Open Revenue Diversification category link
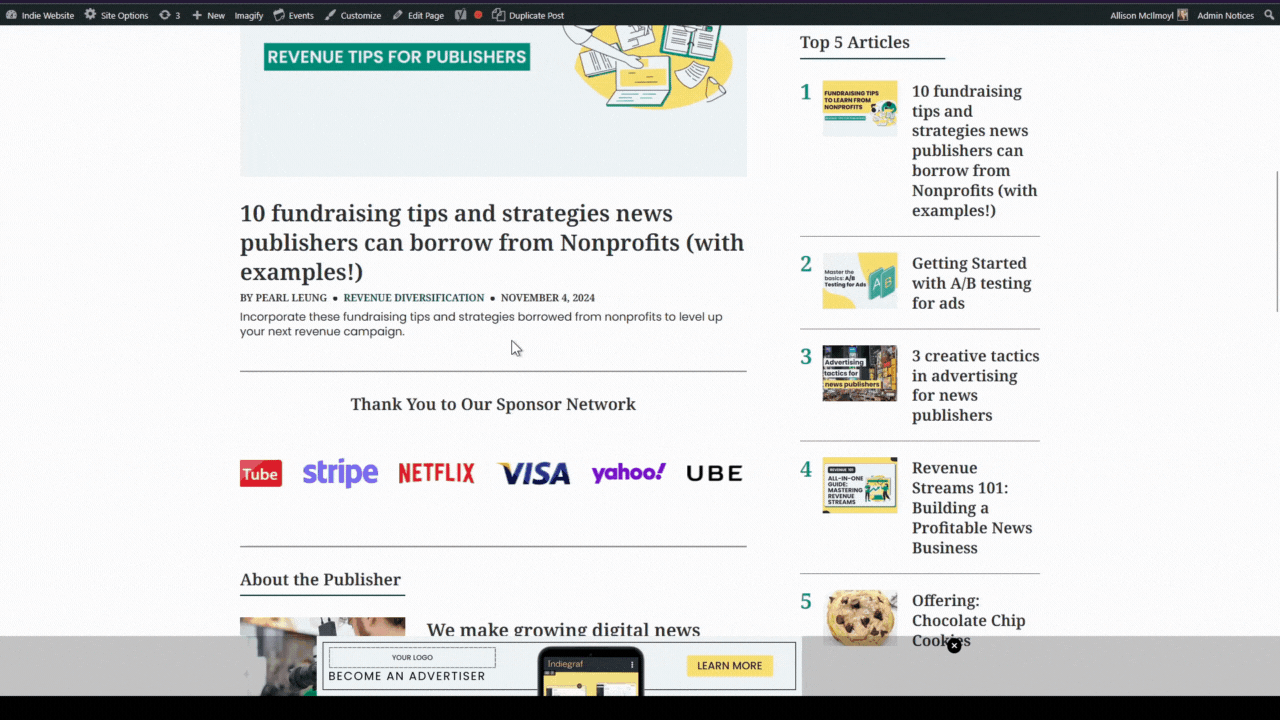The image size is (1280, 720). [414, 298]
